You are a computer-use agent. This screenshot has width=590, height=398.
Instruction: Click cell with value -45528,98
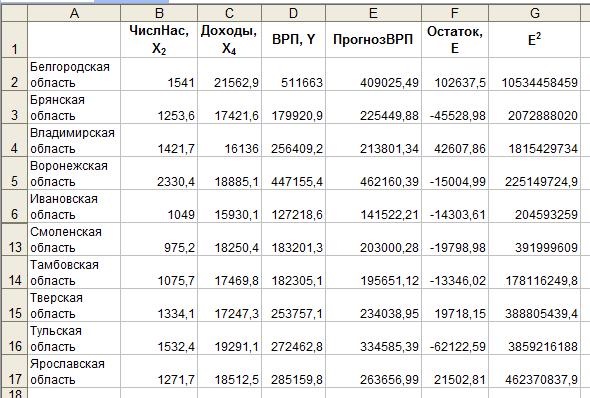[455, 107]
